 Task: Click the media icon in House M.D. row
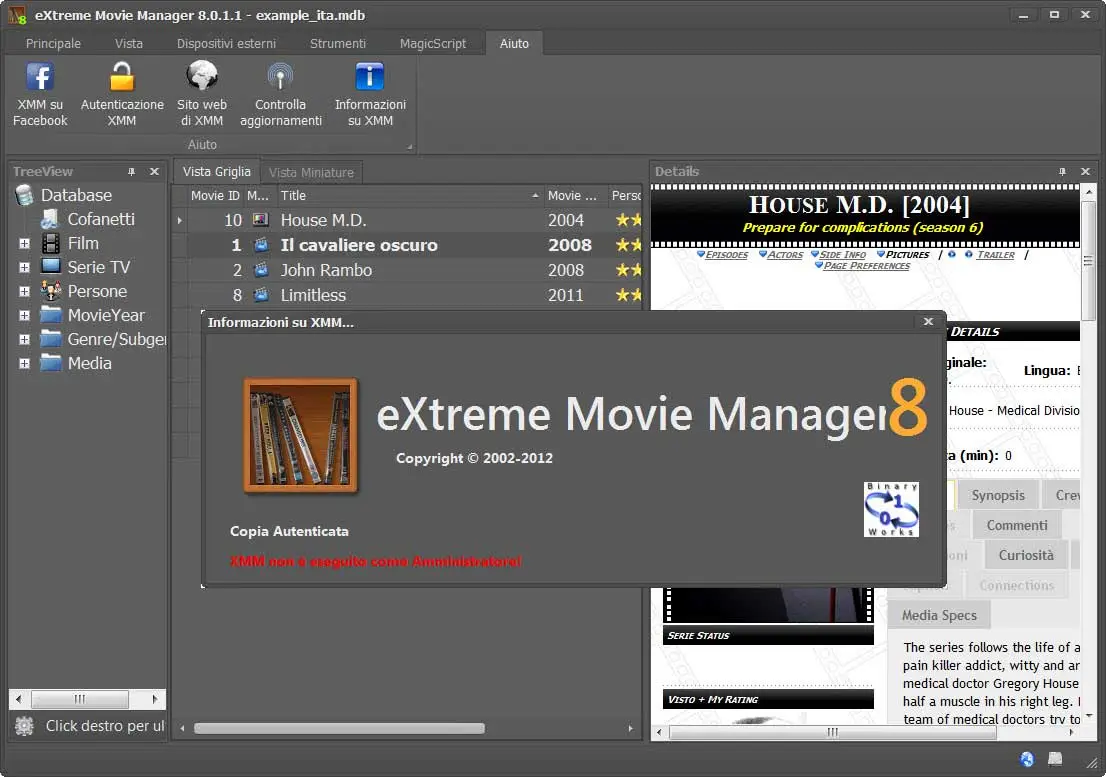click(260, 219)
